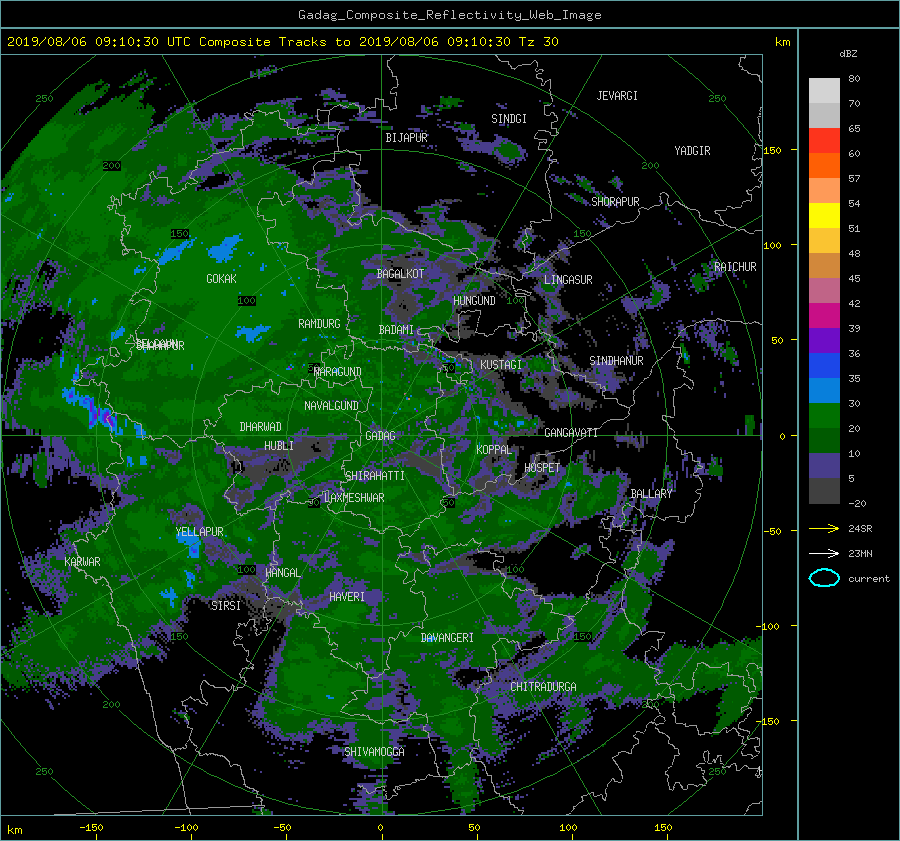This screenshot has width=900, height=841.
Task: Click the 'GADAG' radar center label
Action: coord(380,436)
